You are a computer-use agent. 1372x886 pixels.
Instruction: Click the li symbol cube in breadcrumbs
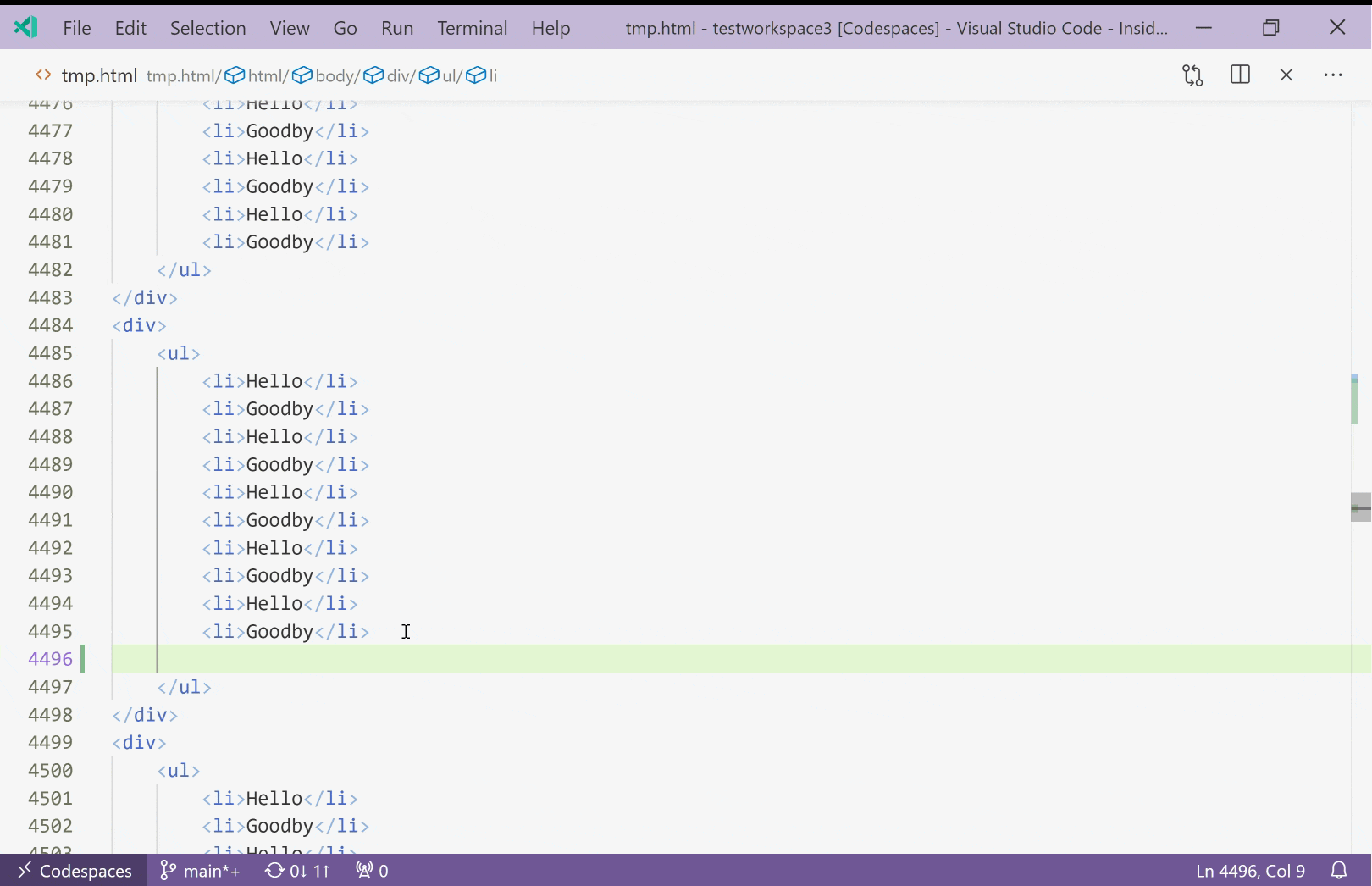coord(478,75)
